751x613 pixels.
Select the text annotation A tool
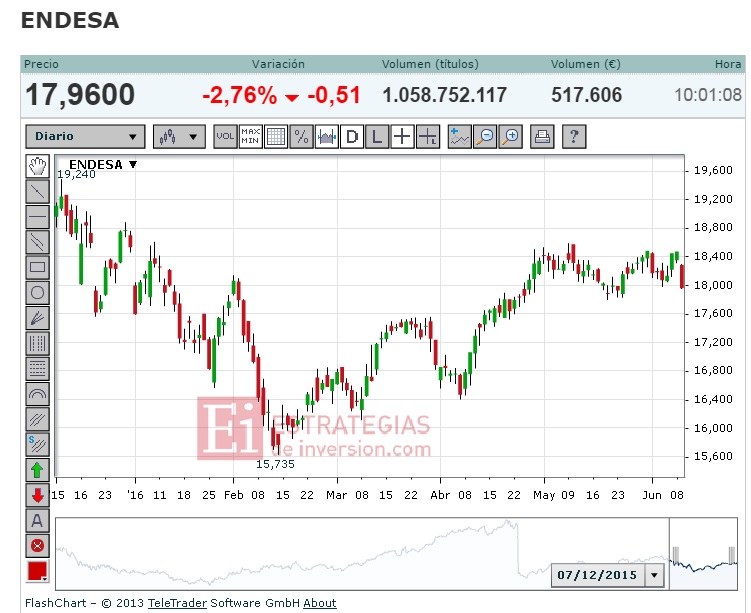tap(37, 521)
